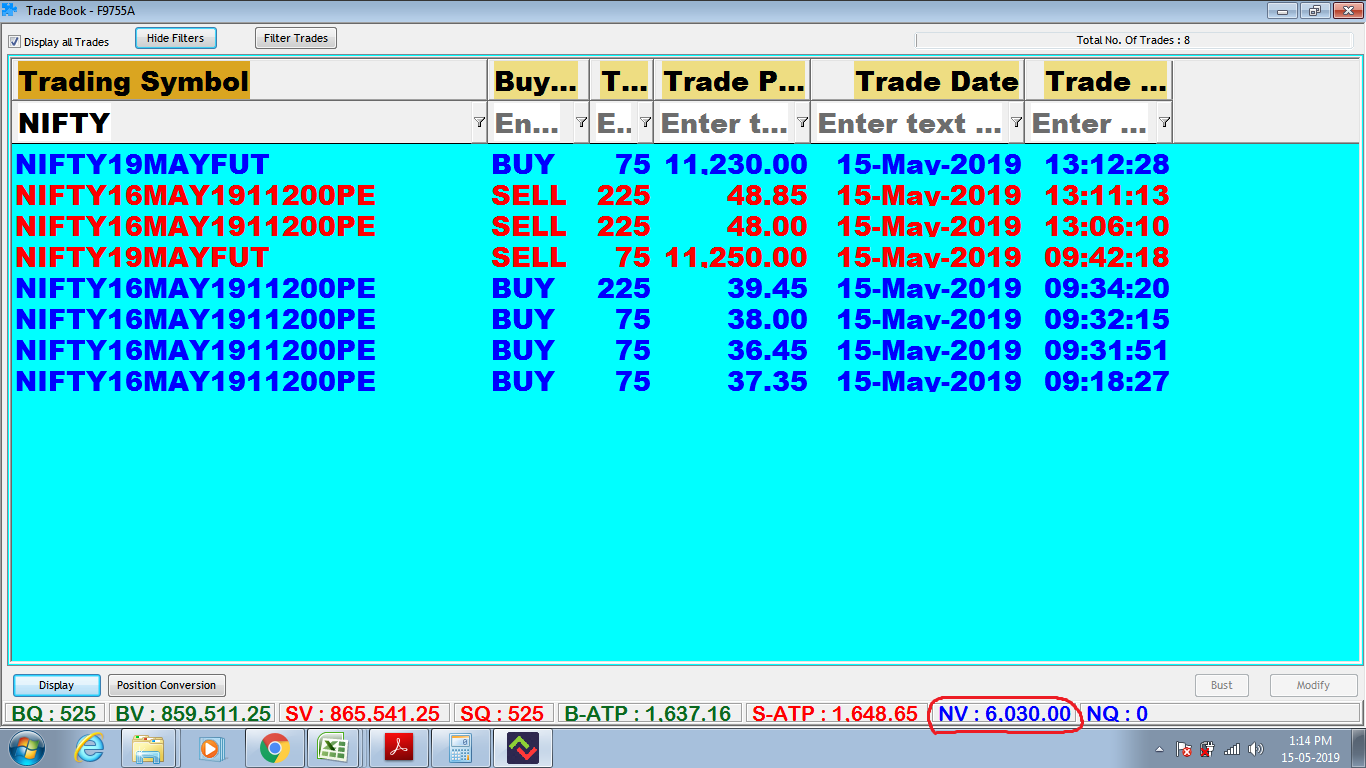Click BQ : 525 status entry
1366x768 pixels.
[x=54, y=714]
